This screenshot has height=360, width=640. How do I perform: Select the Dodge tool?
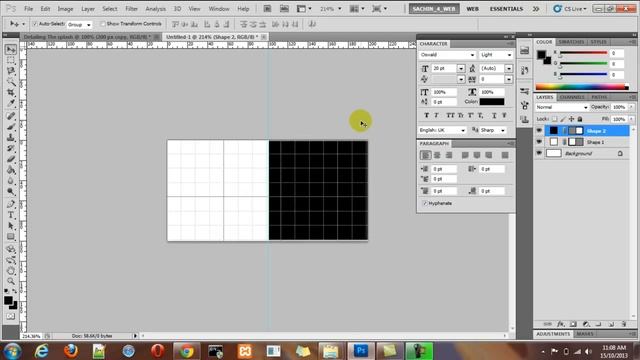(x=11, y=191)
